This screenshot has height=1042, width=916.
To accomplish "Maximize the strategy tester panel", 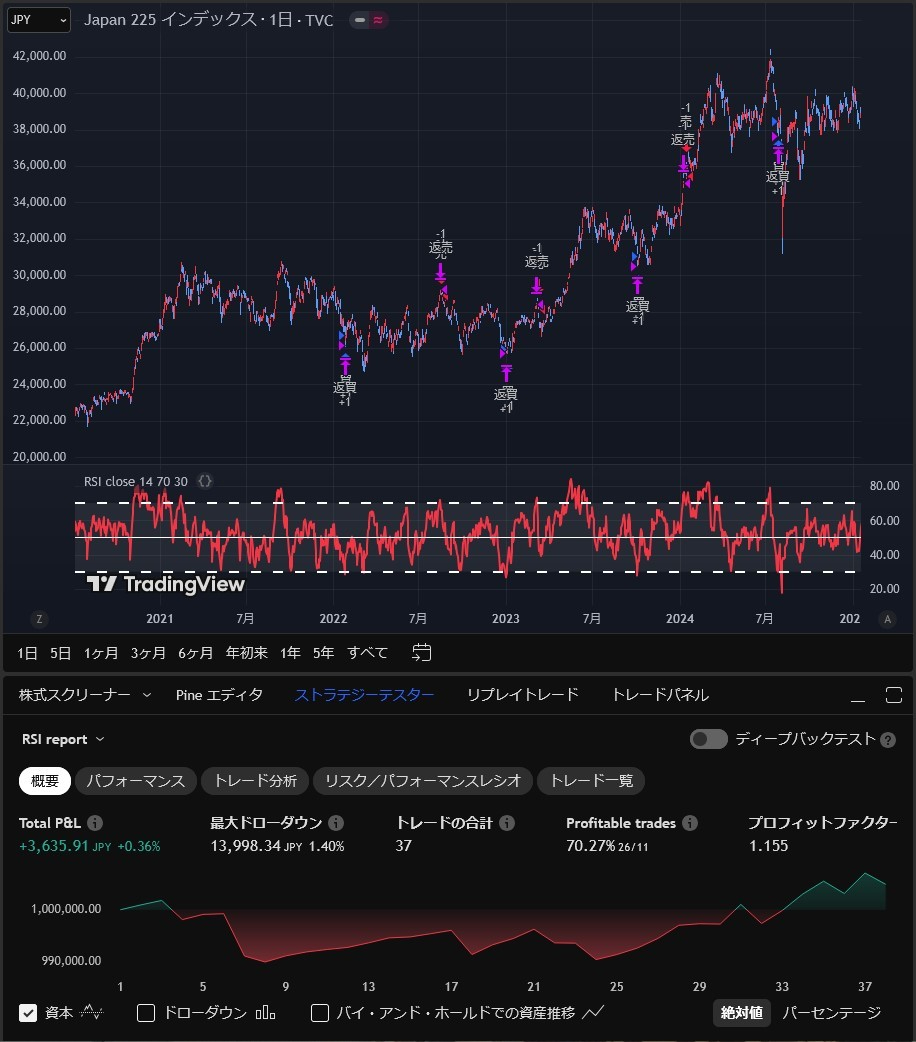I will (895, 694).
